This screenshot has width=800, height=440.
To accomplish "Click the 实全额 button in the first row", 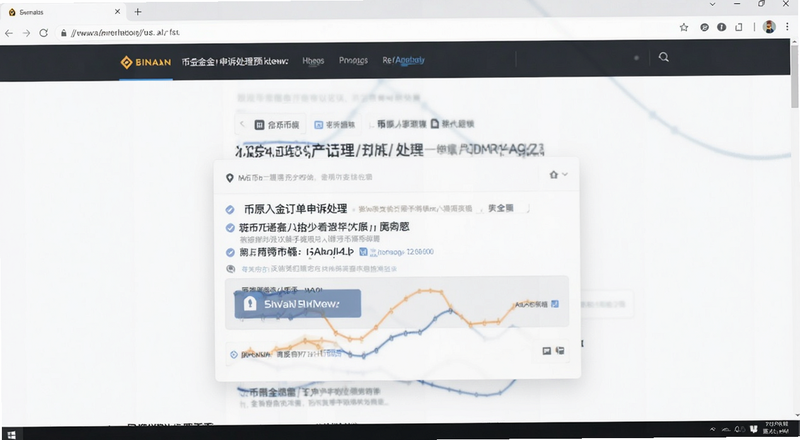I will [501, 208].
